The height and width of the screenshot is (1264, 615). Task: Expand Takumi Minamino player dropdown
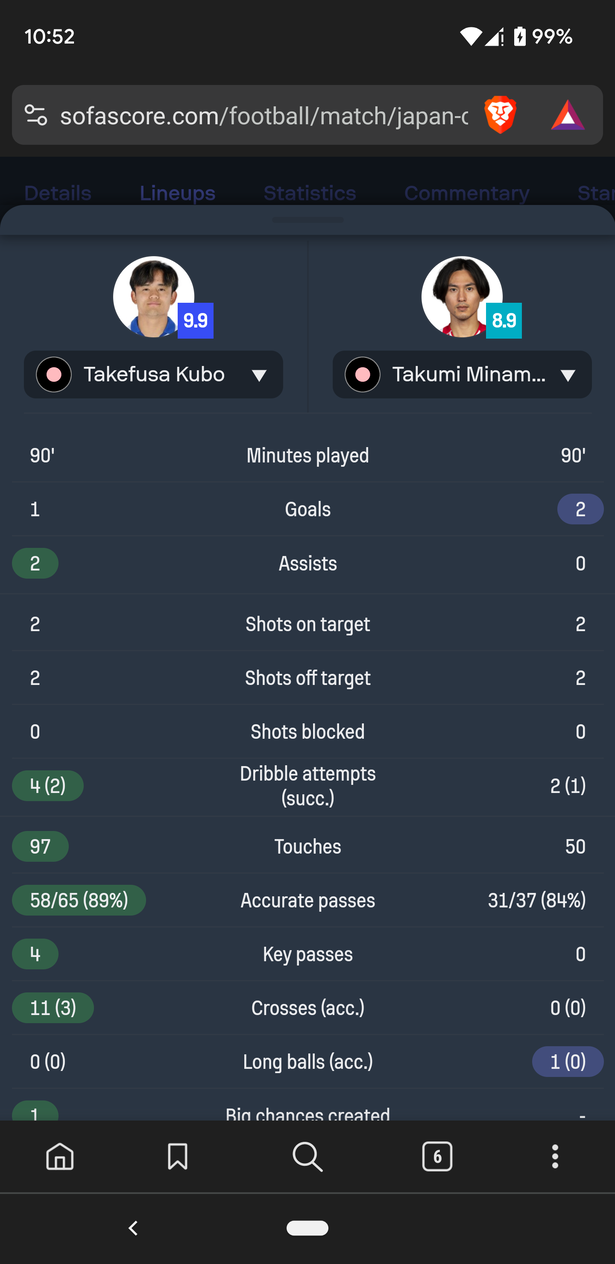pos(462,375)
